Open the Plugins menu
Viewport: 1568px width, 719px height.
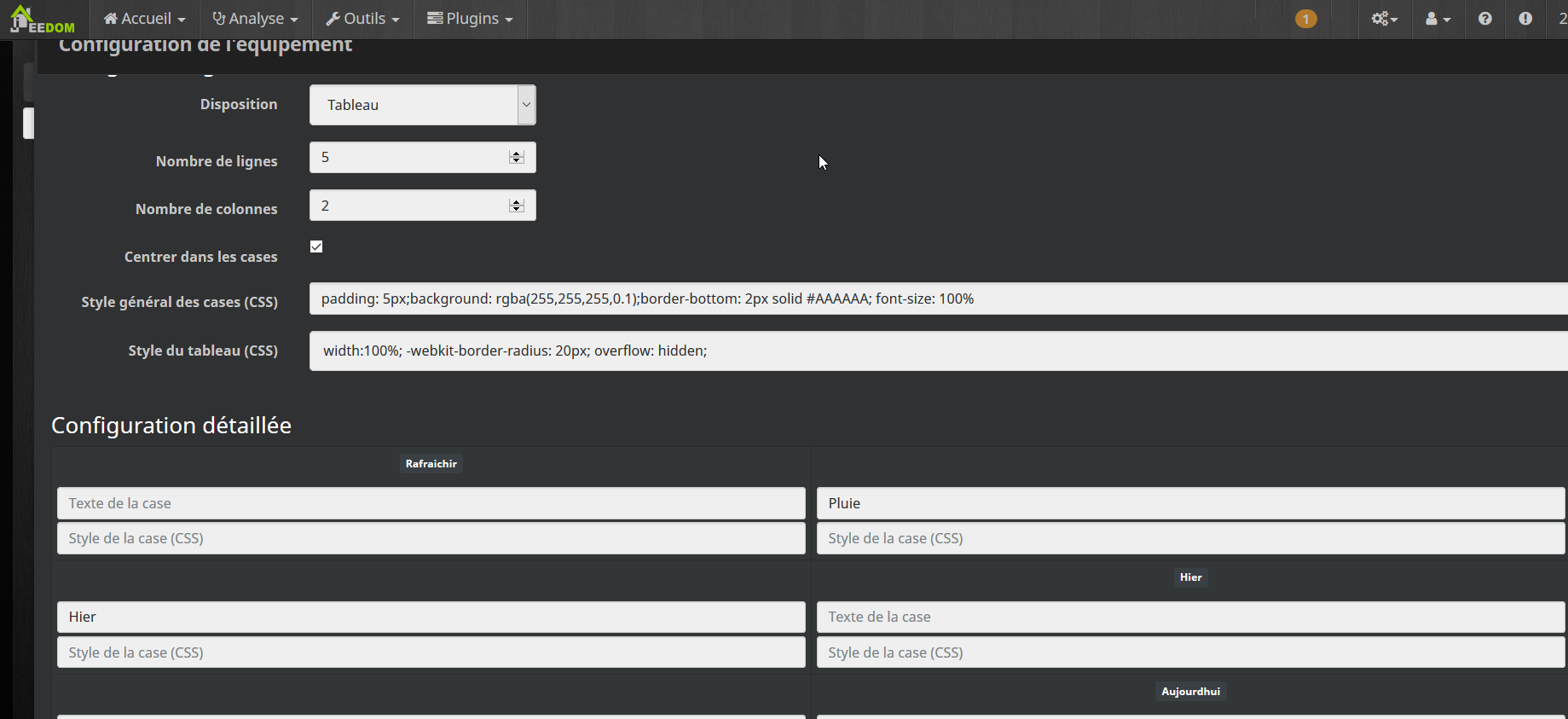point(470,19)
